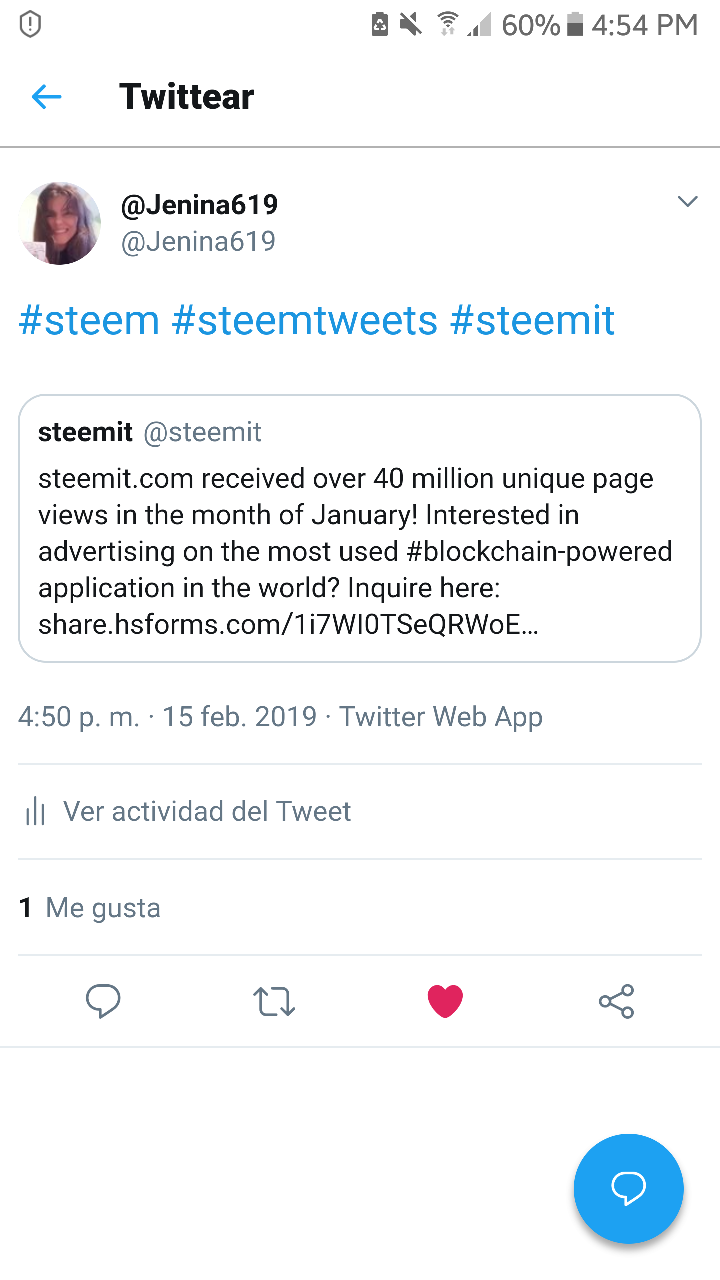
Task: Tap the retweet arrows icon
Action: click(x=273, y=1001)
